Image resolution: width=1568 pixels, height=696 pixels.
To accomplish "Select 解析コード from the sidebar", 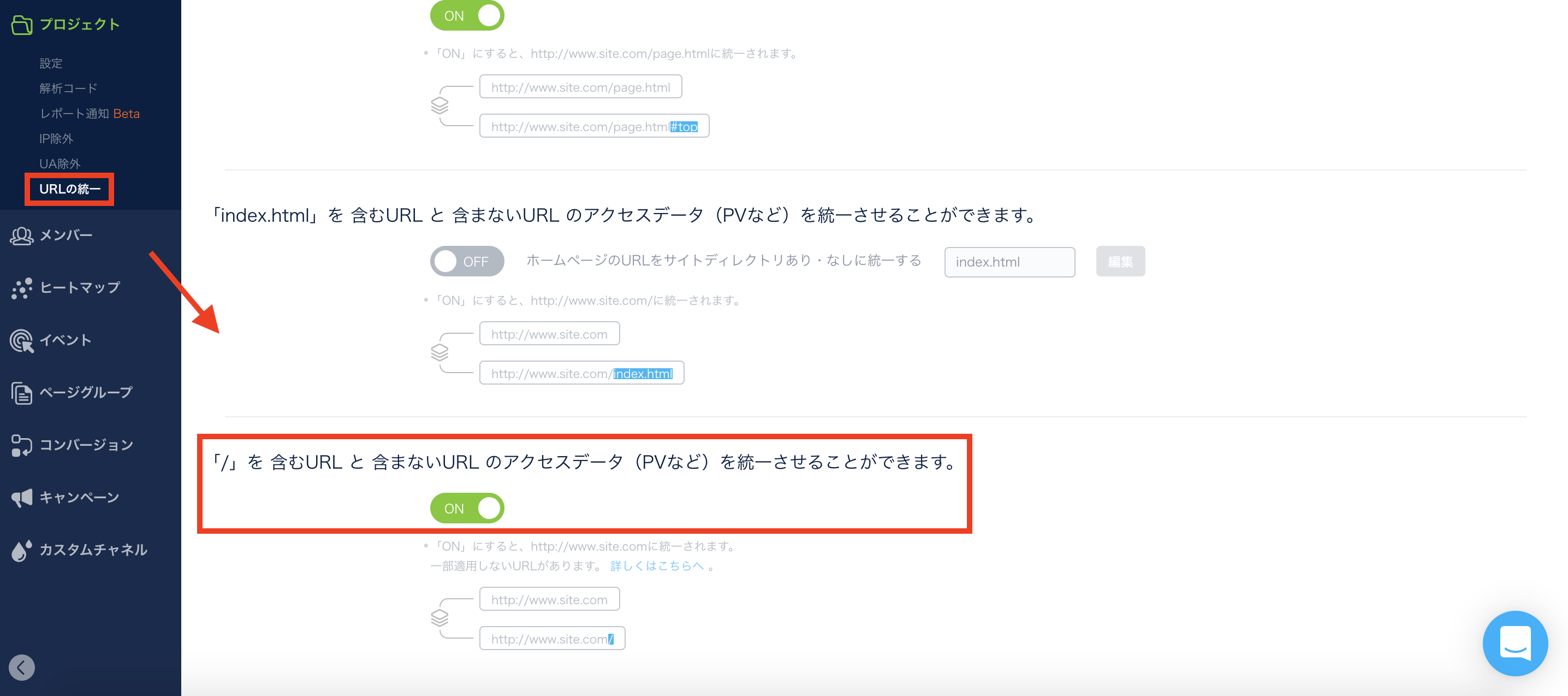I will [x=67, y=88].
